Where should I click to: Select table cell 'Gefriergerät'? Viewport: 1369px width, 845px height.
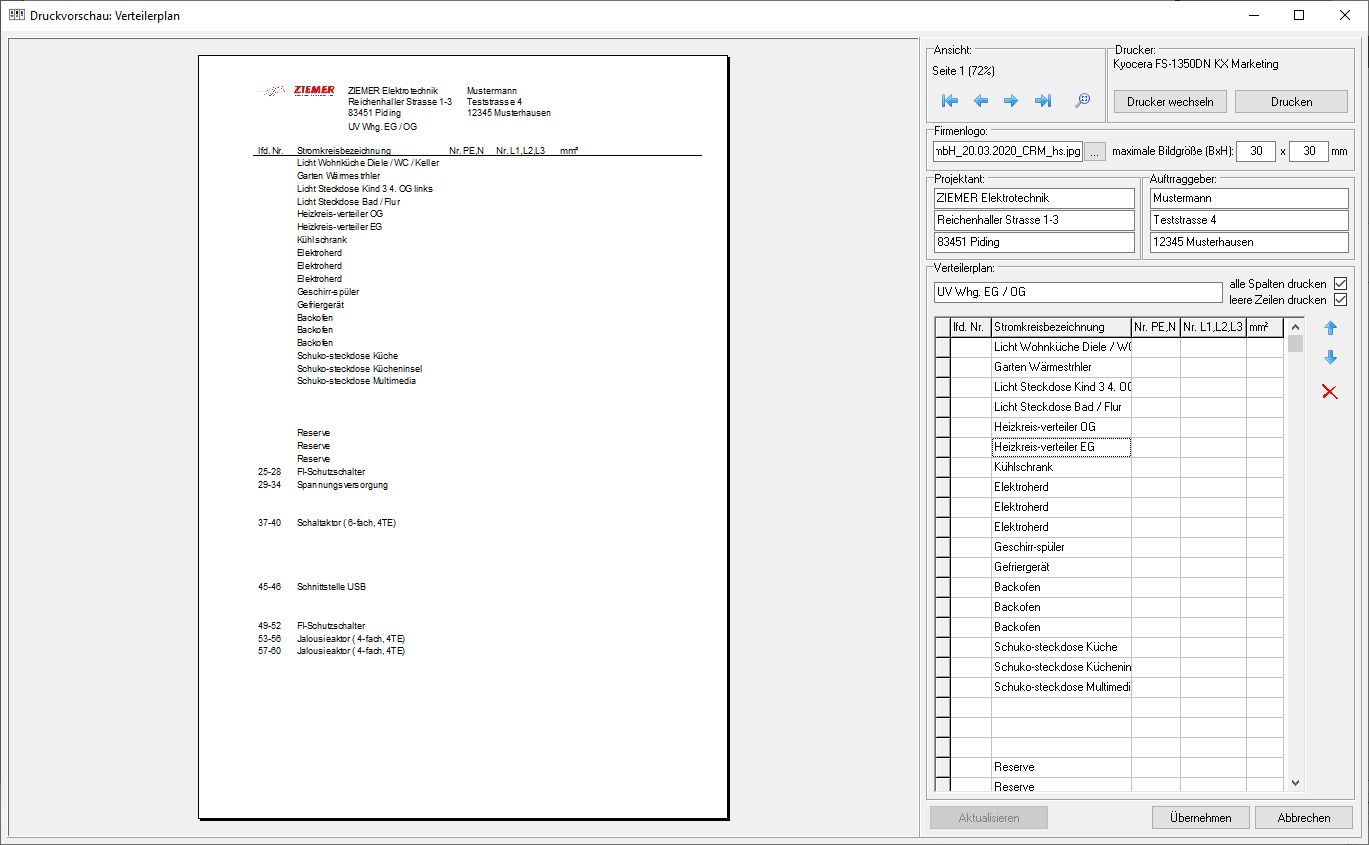[1061, 567]
